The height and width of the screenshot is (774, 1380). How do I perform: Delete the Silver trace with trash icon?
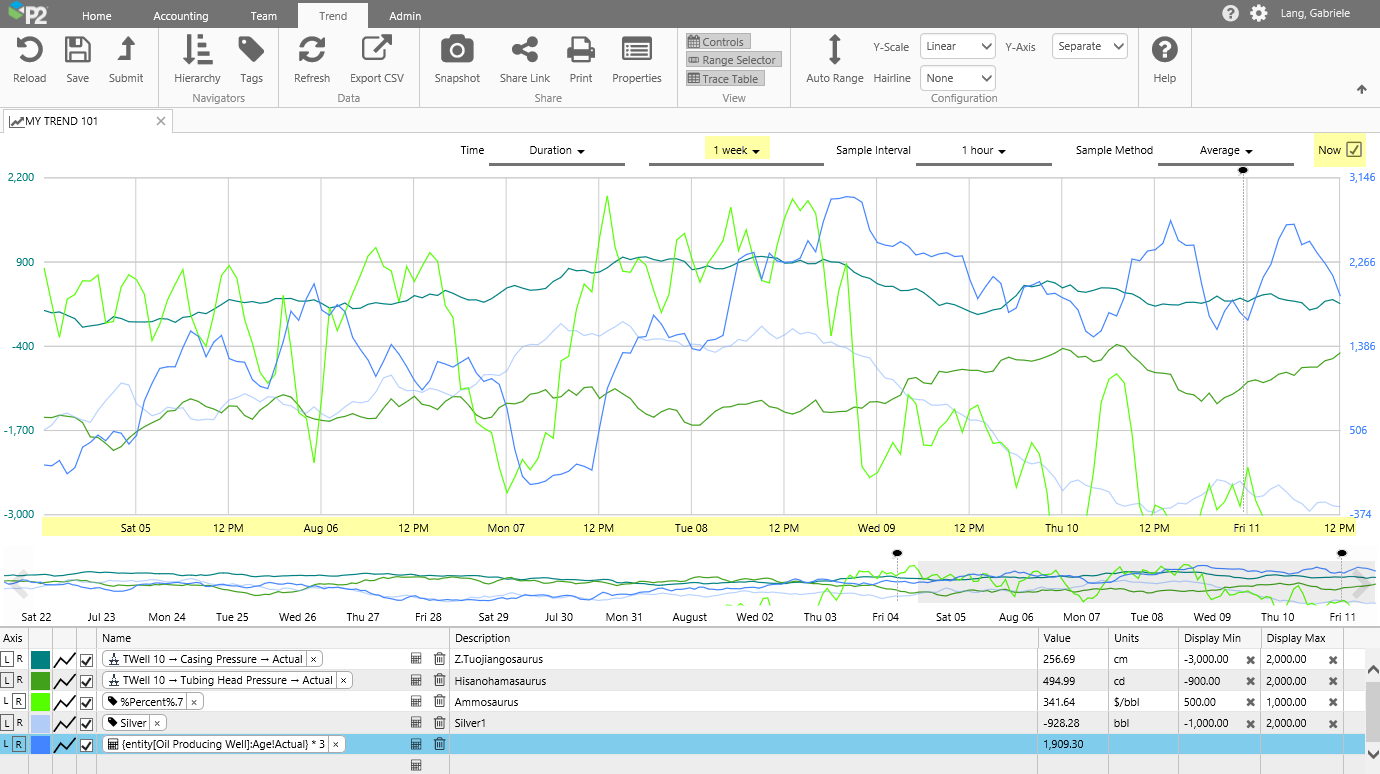439,723
